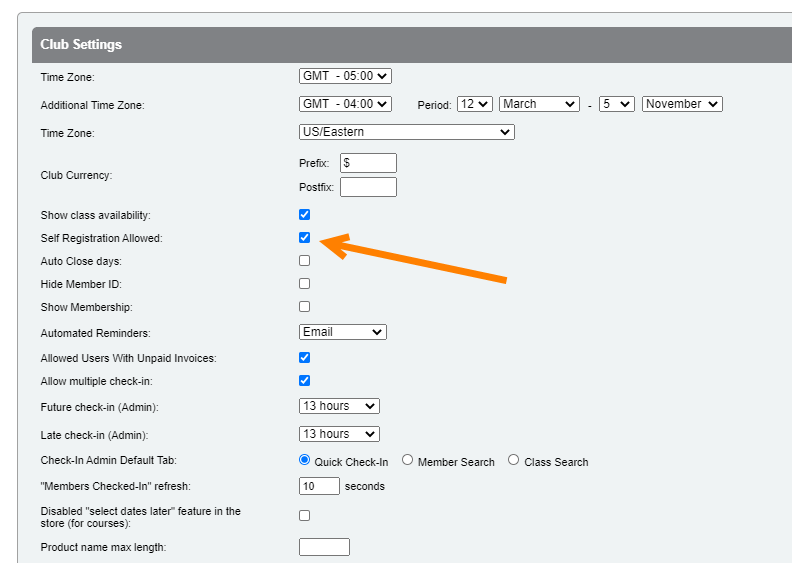Uncheck Show class availability checkbox
The height and width of the screenshot is (563, 792).
(x=305, y=215)
